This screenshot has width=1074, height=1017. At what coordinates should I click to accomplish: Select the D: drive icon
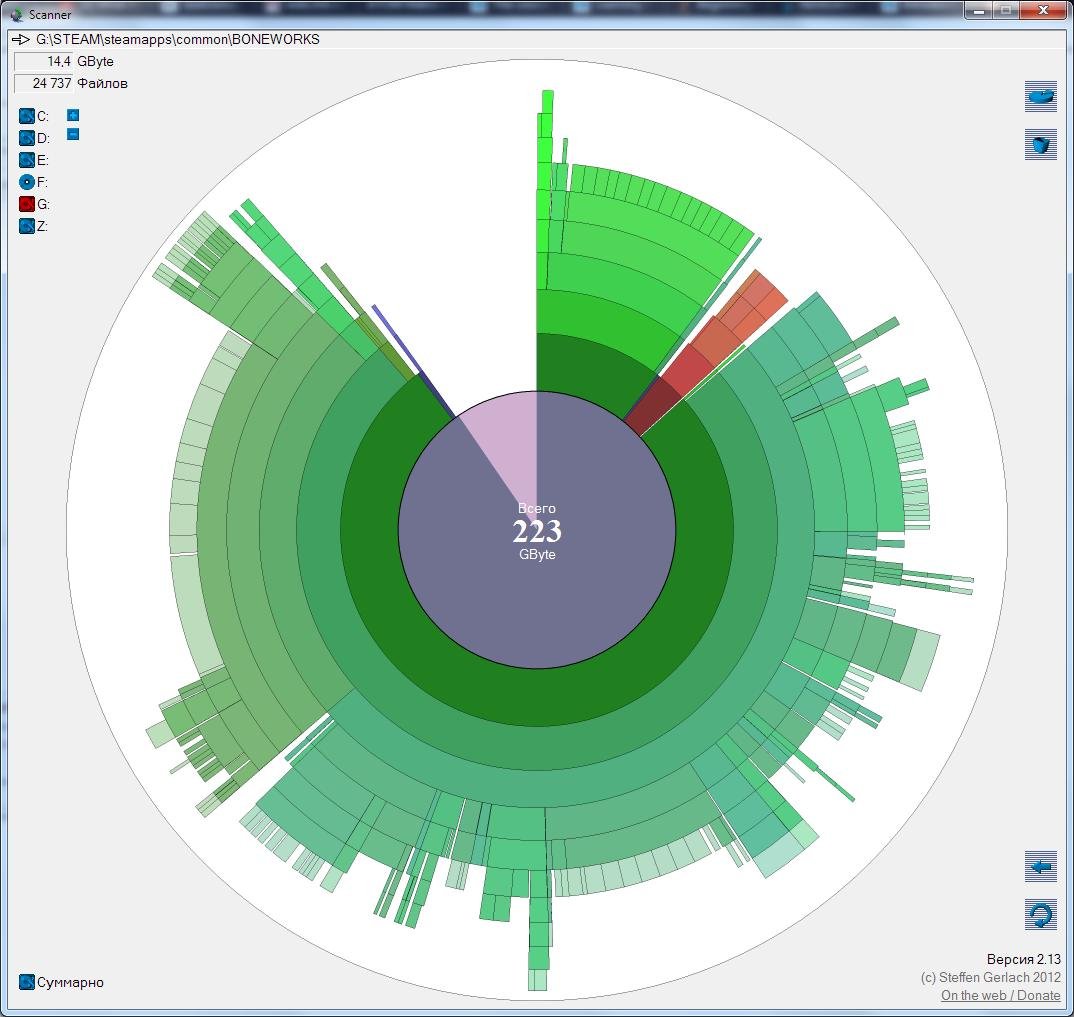27,138
